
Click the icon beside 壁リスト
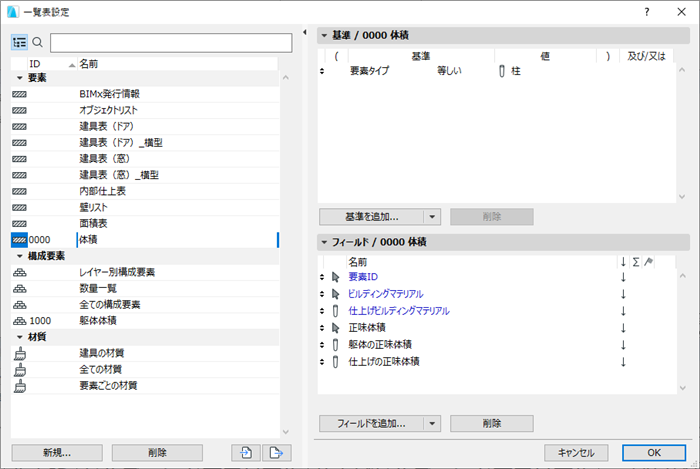(x=19, y=208)
